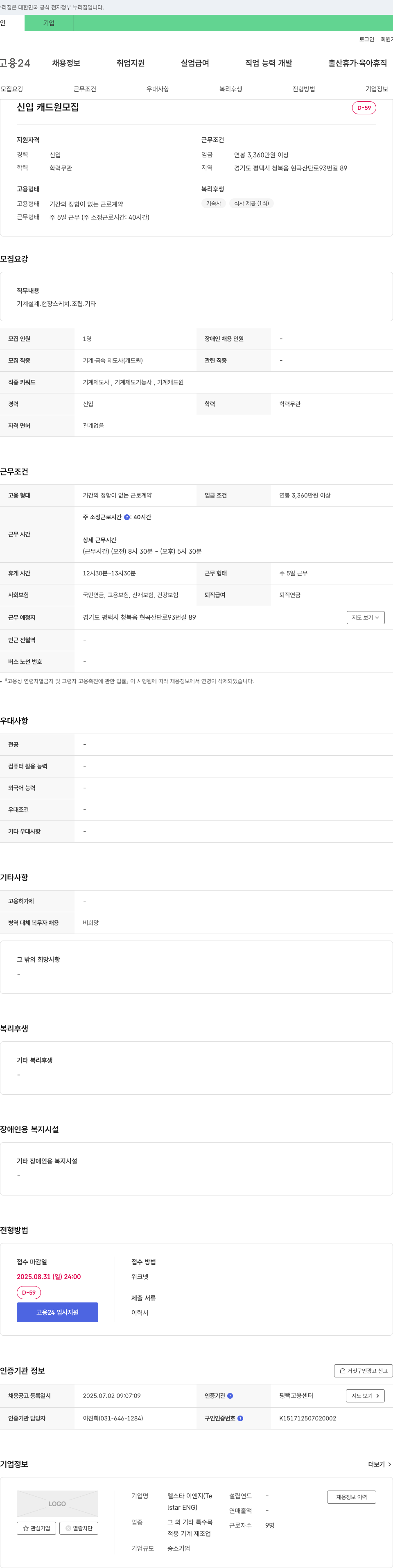Jump to the 전형방법 section tab
Image resolution: width=393 pixels, height=1568 pixels.
tap(304, 89)
